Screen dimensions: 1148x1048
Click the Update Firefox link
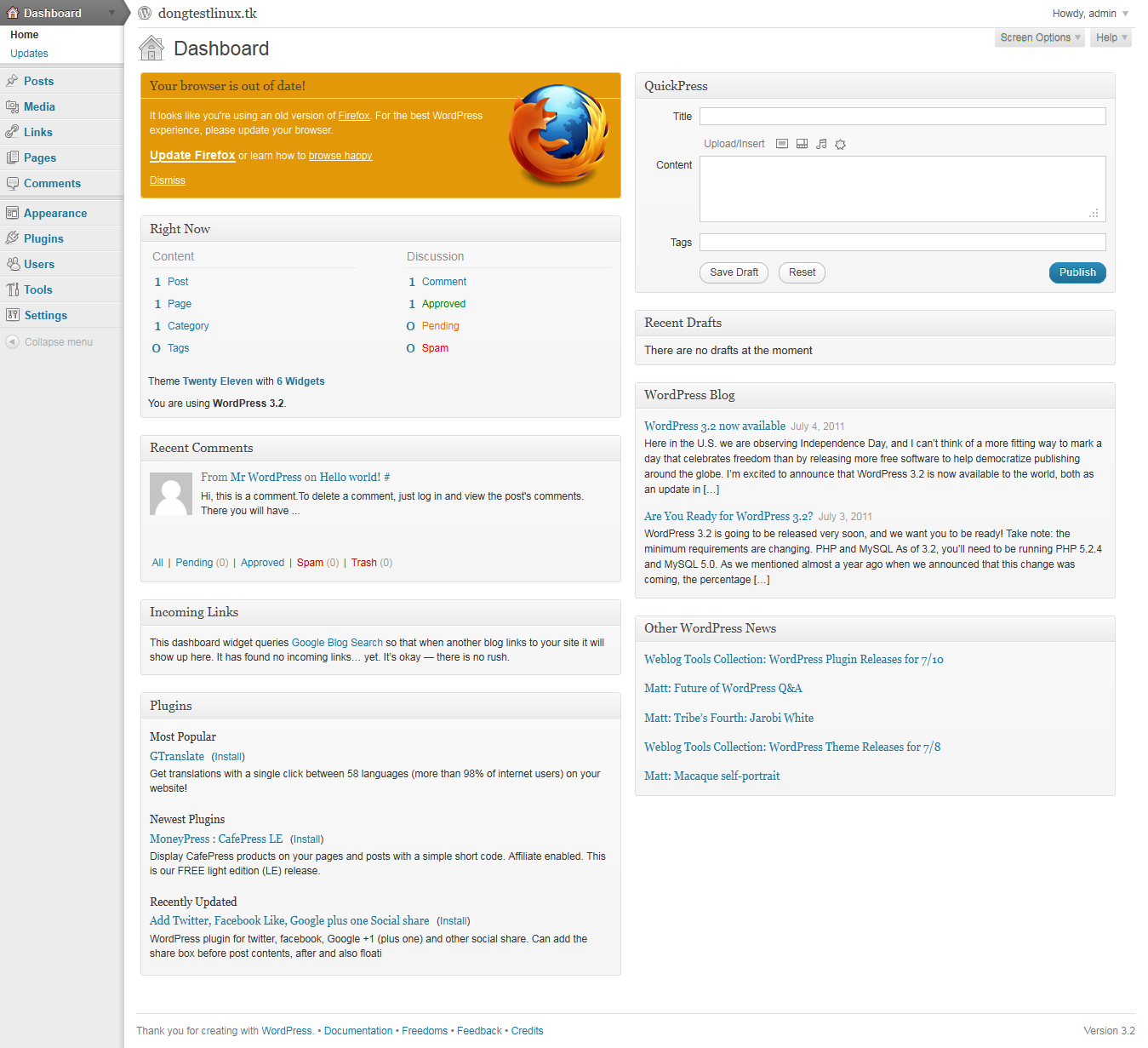point(192,155)
